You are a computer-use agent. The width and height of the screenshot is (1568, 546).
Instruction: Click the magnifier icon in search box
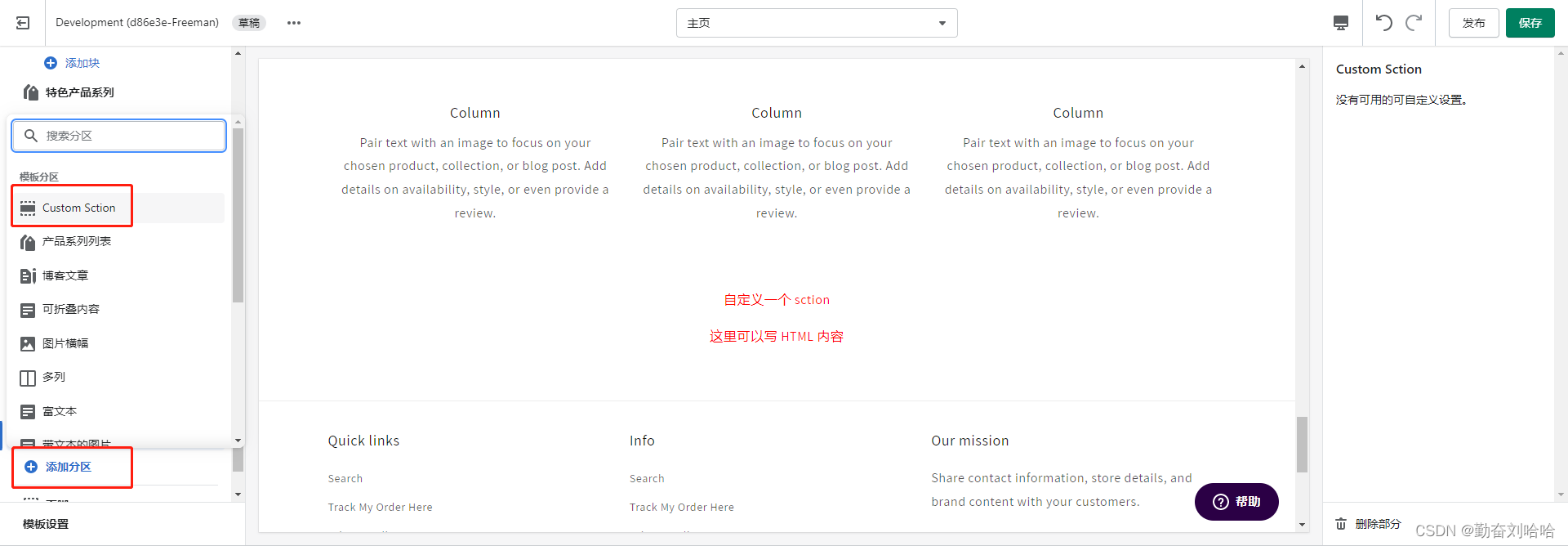pyautogui.click(x=31, y=136)
